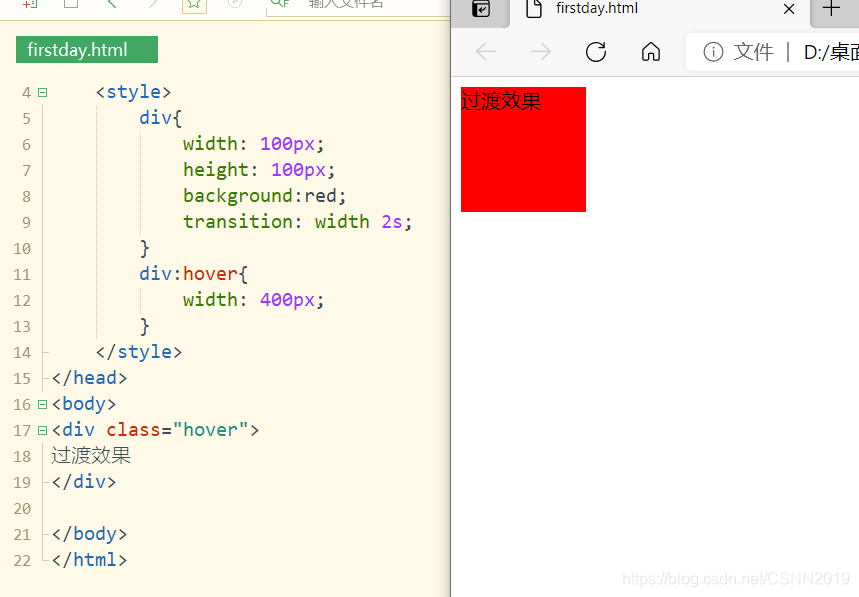Click the browser back arrow

click(486, 52)
